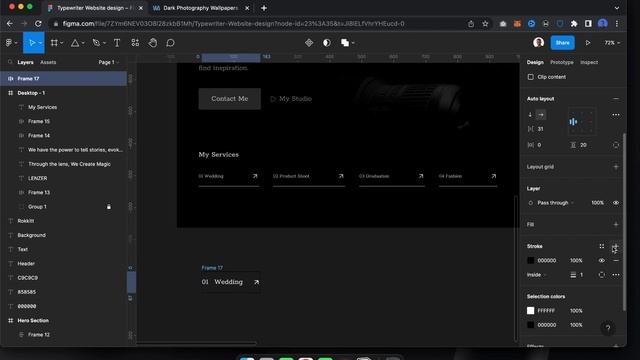Open Move tool options chevron
Screen dimensions: 640x360
[x=40, y=43]
